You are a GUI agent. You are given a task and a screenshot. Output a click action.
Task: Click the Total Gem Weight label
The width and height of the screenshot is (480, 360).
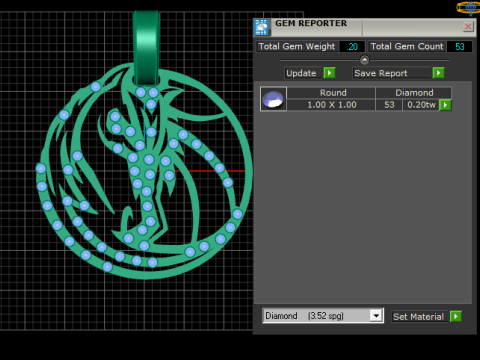tap(297, 47)
